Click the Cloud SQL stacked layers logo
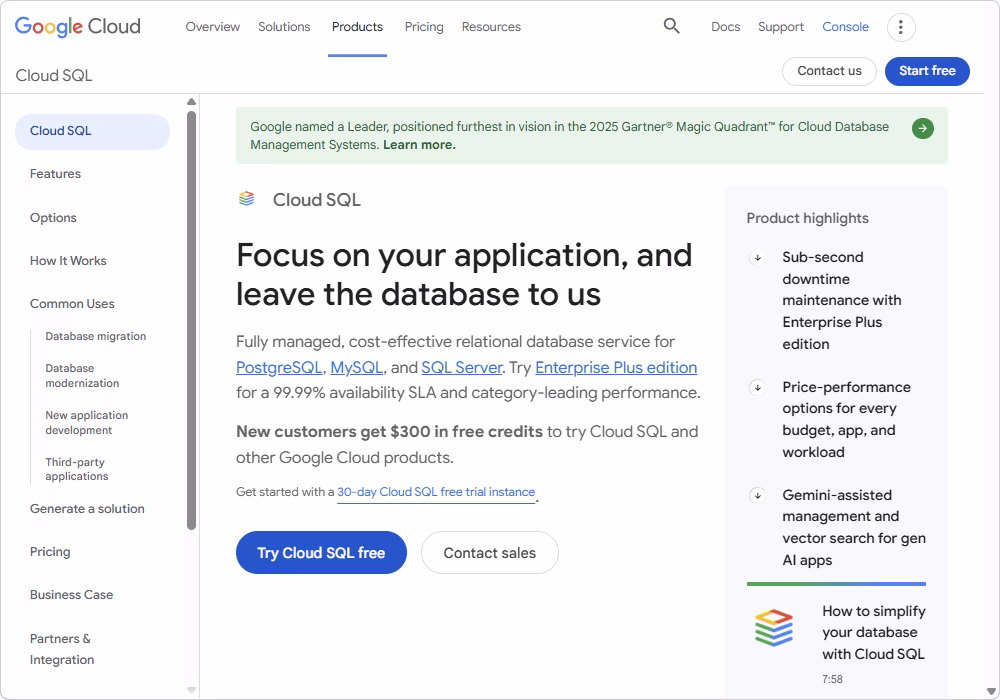Viewport: 1000px width, 700px height. (247, 199)
